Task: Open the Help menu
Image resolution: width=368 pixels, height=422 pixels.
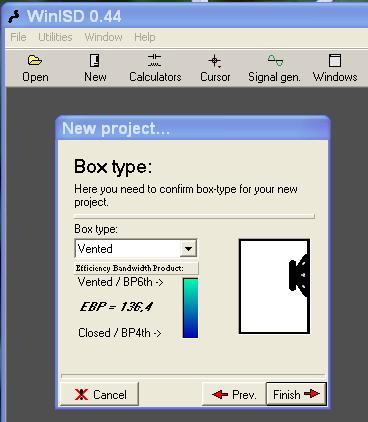Action: [x=145, y=37]
